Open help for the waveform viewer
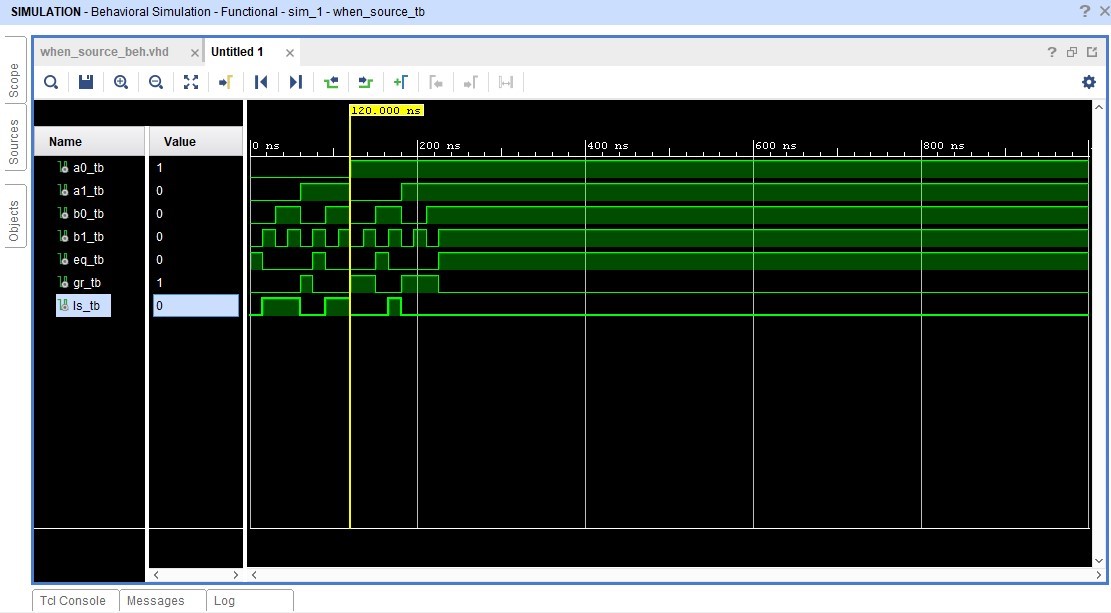 coord(1050,51)
